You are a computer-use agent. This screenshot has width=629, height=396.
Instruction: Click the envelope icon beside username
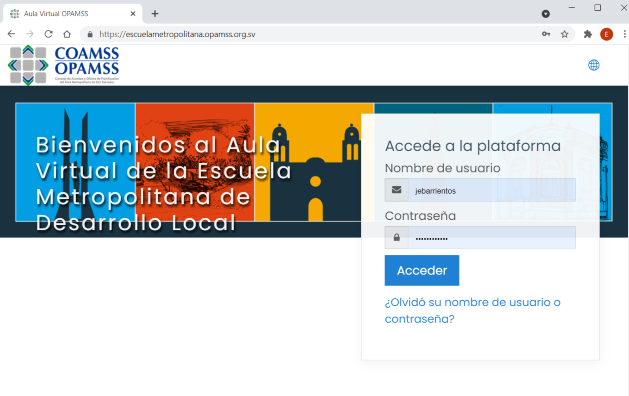(x=396, y=190)
